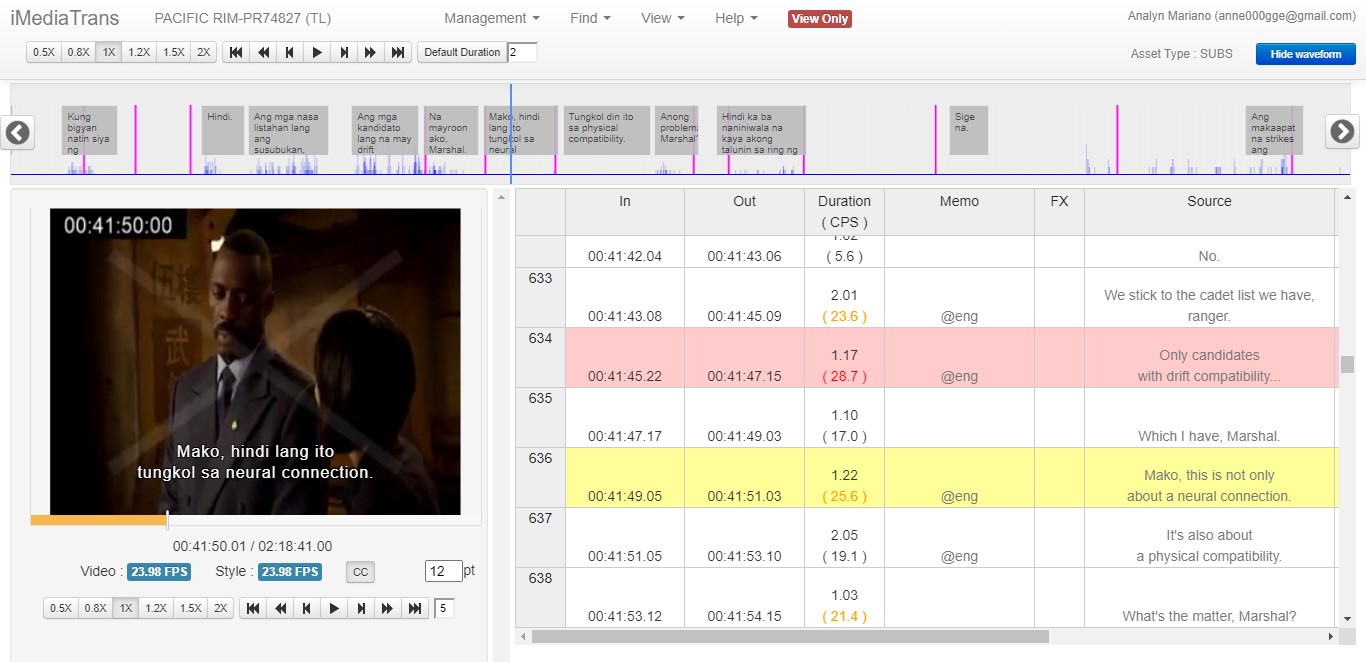The height and width of the screenshot is (662, 1366).
Task: Step forward one frame below the video
Action: coord(361,608)
